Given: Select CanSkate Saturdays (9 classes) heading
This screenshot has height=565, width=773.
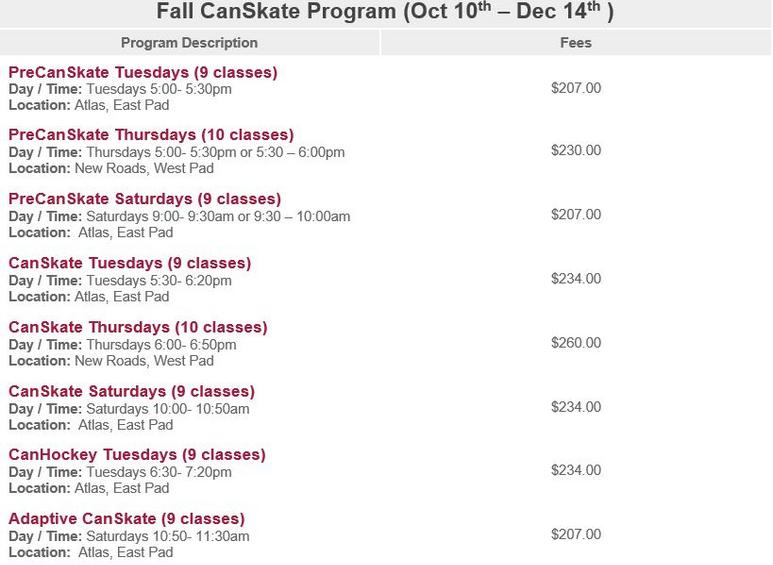Looking at the screenshot, I should pyautogui.click(x=132, y=391).
